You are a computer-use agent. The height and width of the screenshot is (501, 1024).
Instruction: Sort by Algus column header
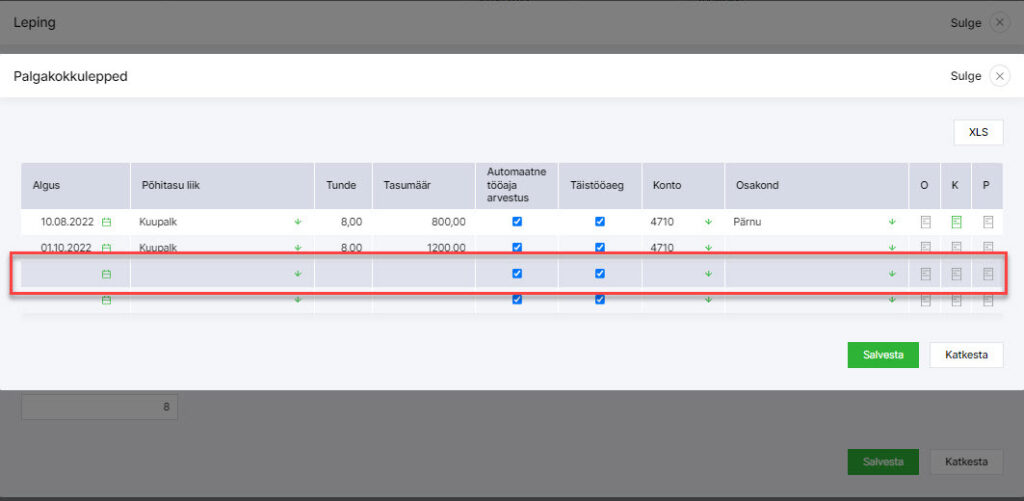47,186
